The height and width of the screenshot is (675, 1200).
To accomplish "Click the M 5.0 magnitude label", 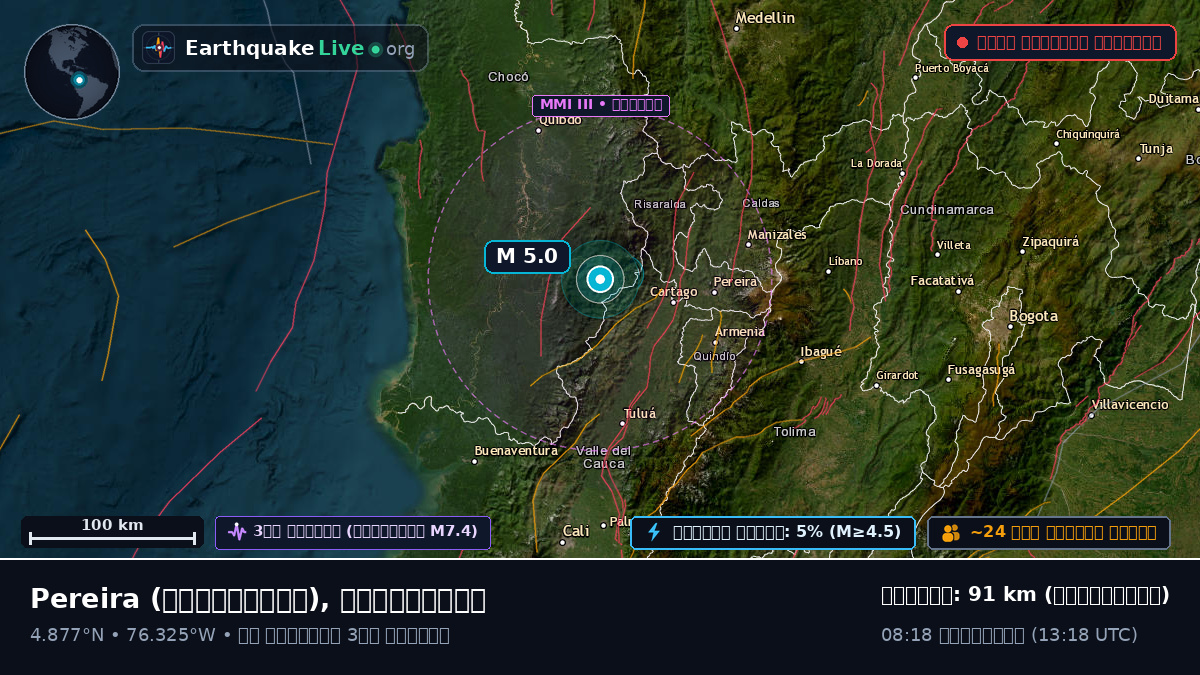I will point(527,257).
